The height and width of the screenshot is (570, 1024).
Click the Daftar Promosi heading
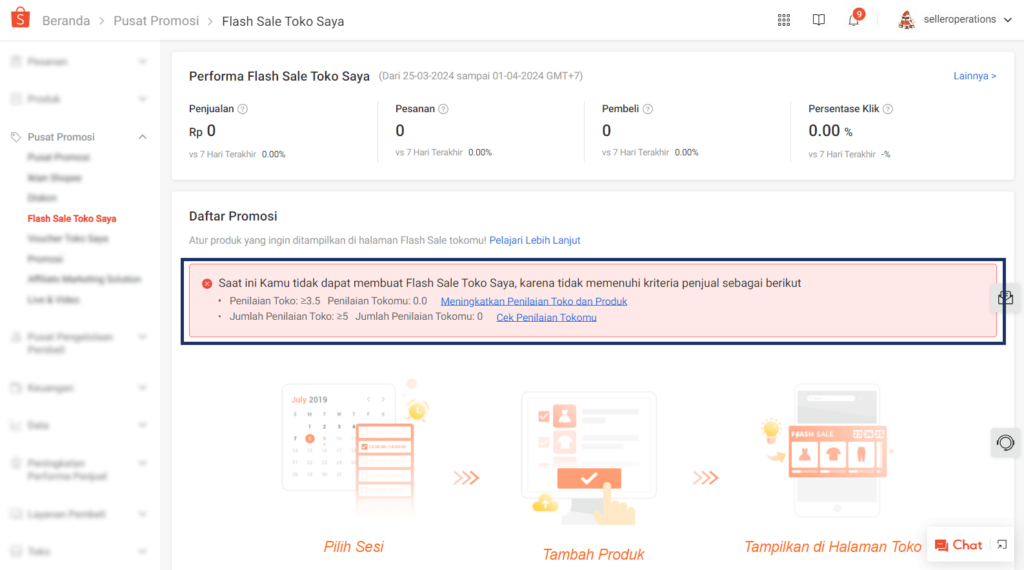233,216
